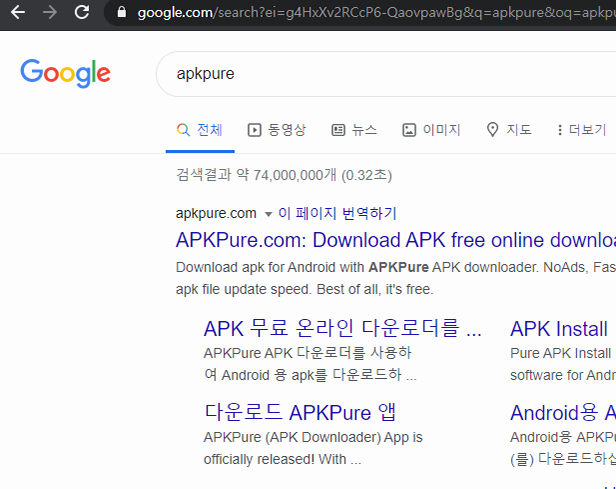This screenshot has height=489, width=616.
Task: Click the newspaper icon beside 뉴스
Action: (338, 130)
